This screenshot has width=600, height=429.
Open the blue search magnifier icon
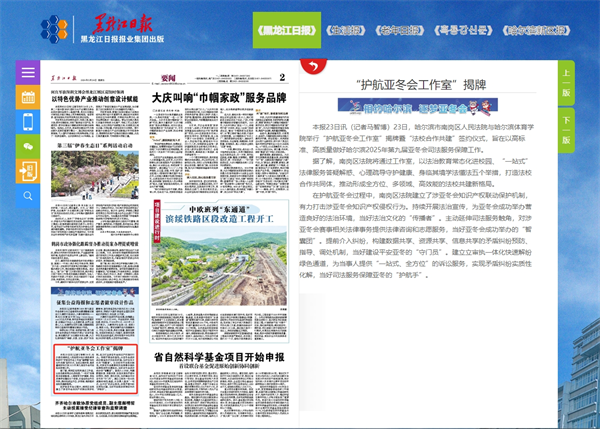pos(27,196)
